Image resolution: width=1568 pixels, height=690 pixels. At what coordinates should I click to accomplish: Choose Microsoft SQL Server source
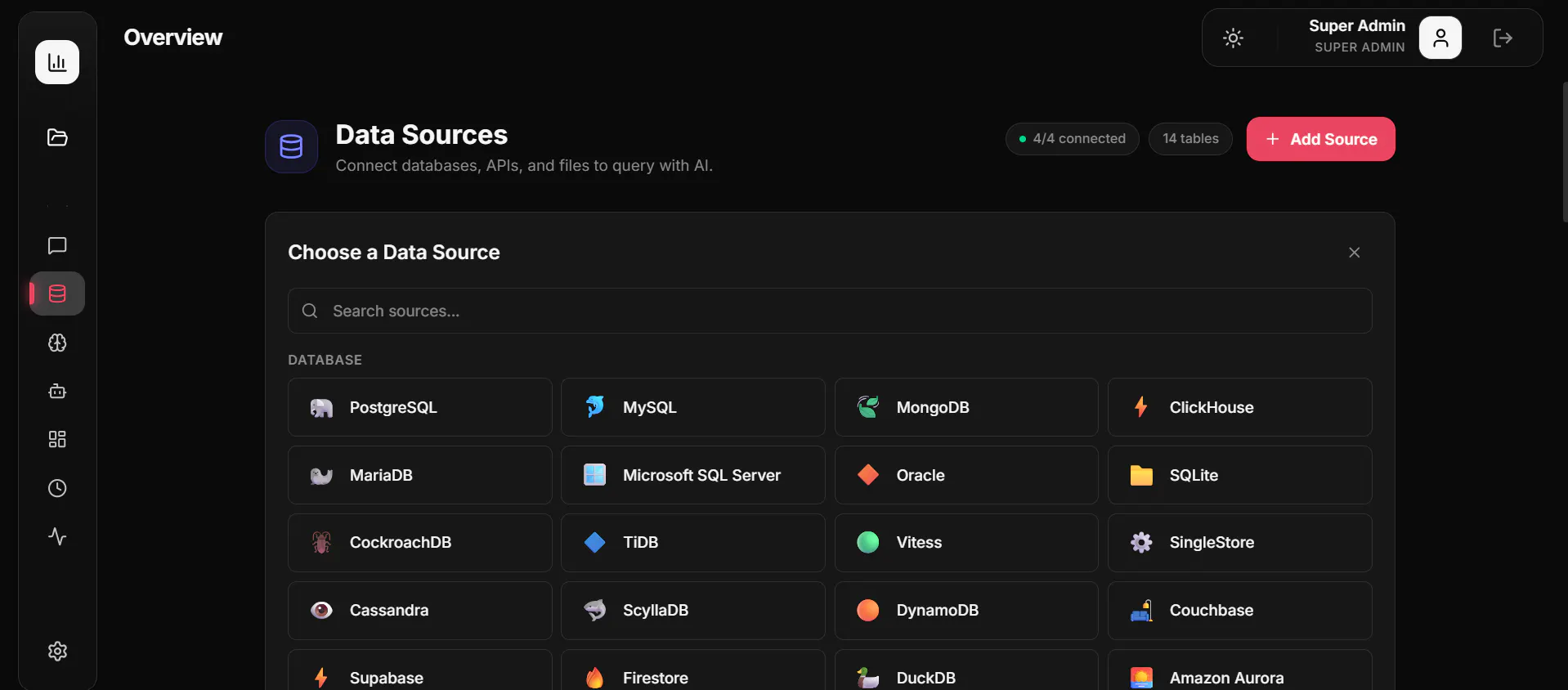693,475
